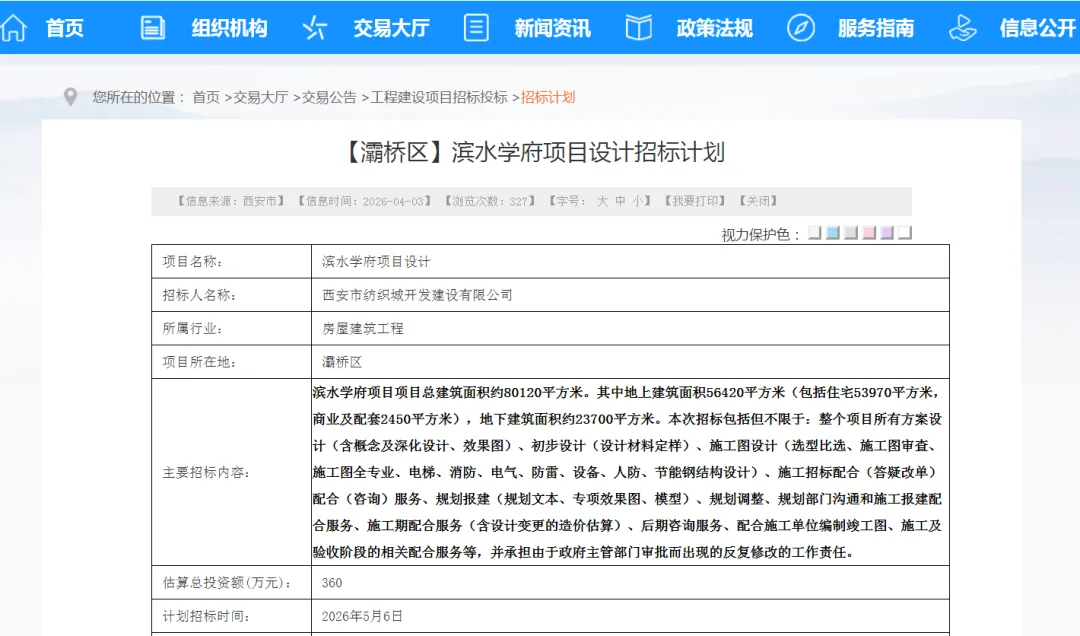This screenshot has height=636, width=1080.
Task: Go to 首页 in the breadcrumb
Action: pyautogui.click(x=206, y=97)
